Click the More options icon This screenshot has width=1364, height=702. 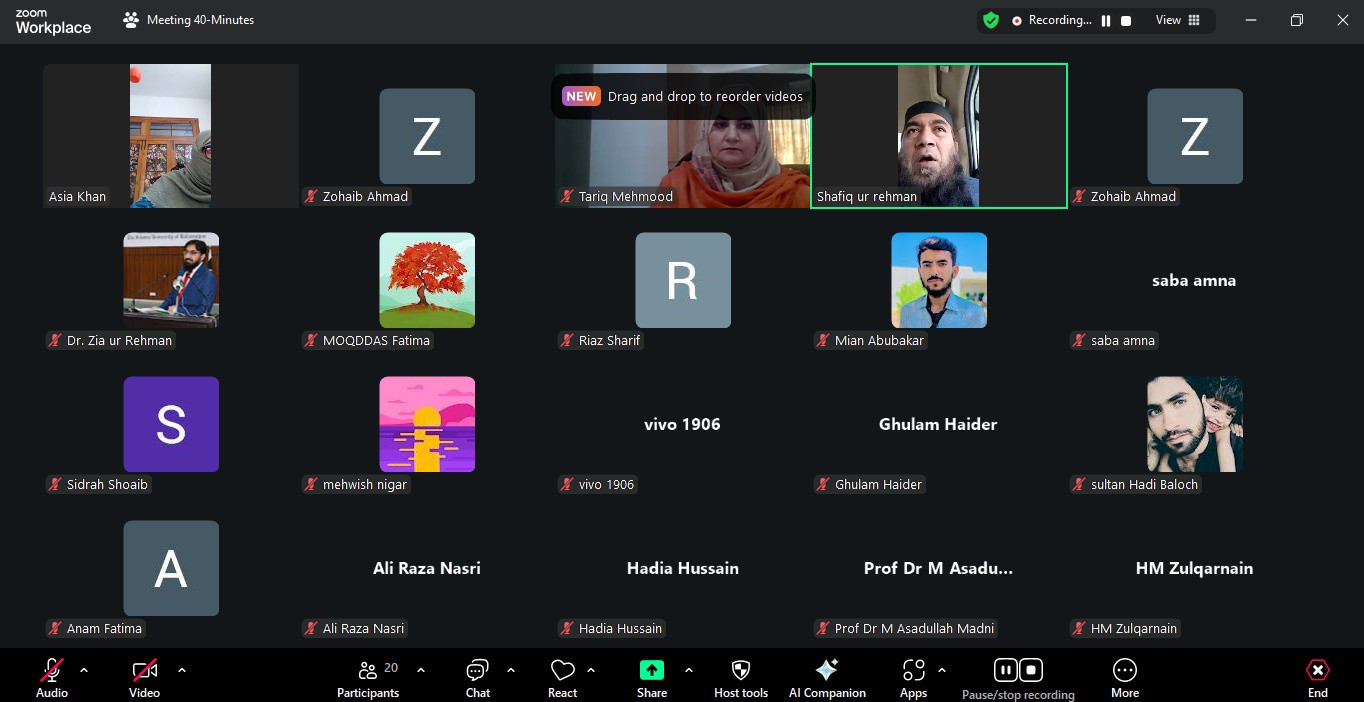pyautogui.click(x=1125, y=670)
